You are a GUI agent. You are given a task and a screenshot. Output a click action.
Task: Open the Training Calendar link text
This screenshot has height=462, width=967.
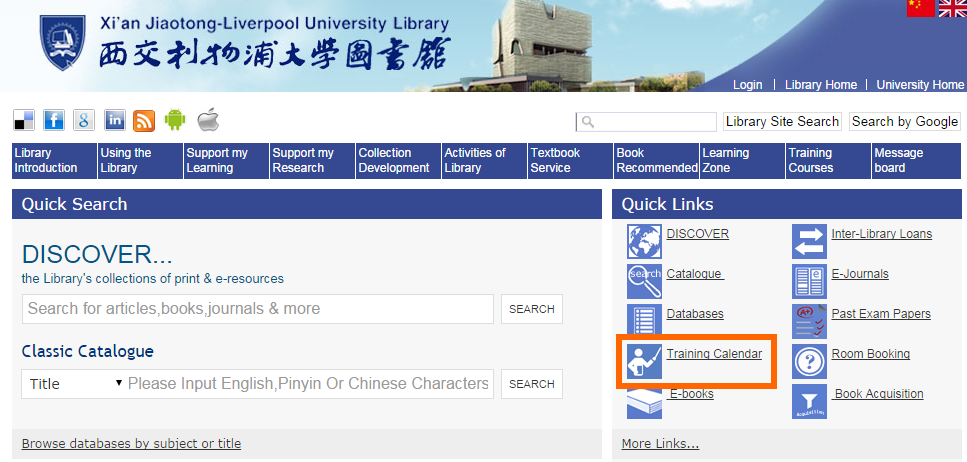point(714,354)
